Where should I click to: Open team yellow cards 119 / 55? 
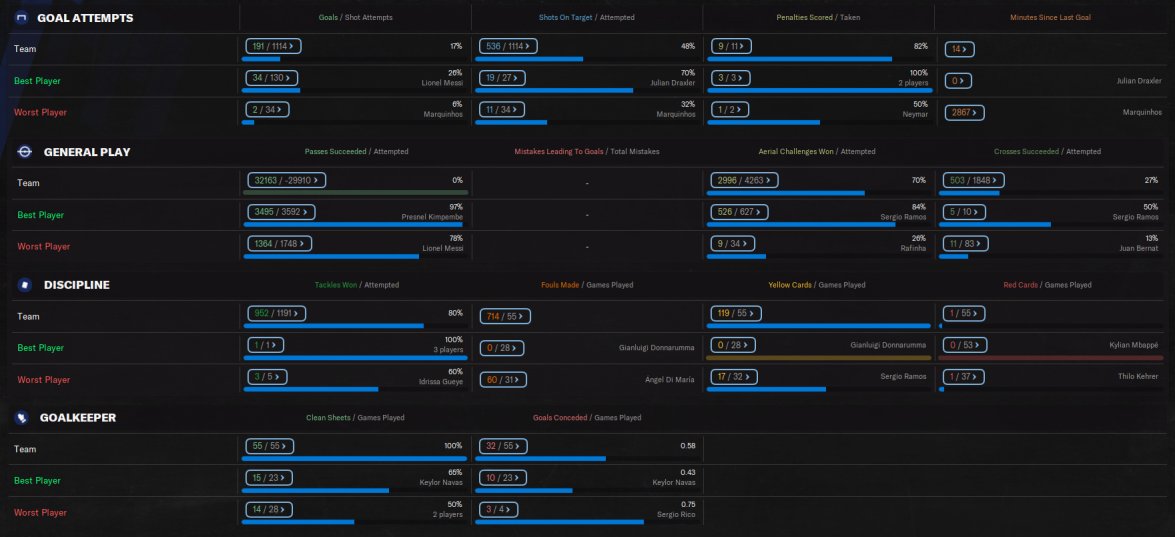[x=737, y=313]
